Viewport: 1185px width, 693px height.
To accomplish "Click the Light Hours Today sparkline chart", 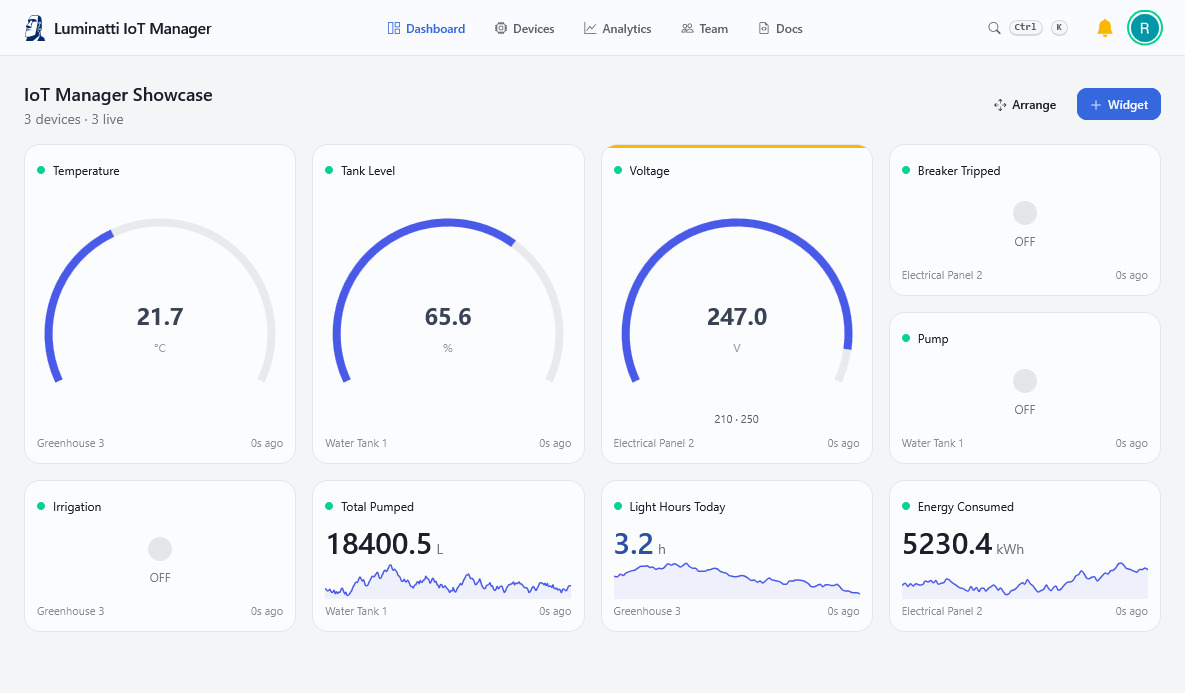I will (x=736, y=580).
